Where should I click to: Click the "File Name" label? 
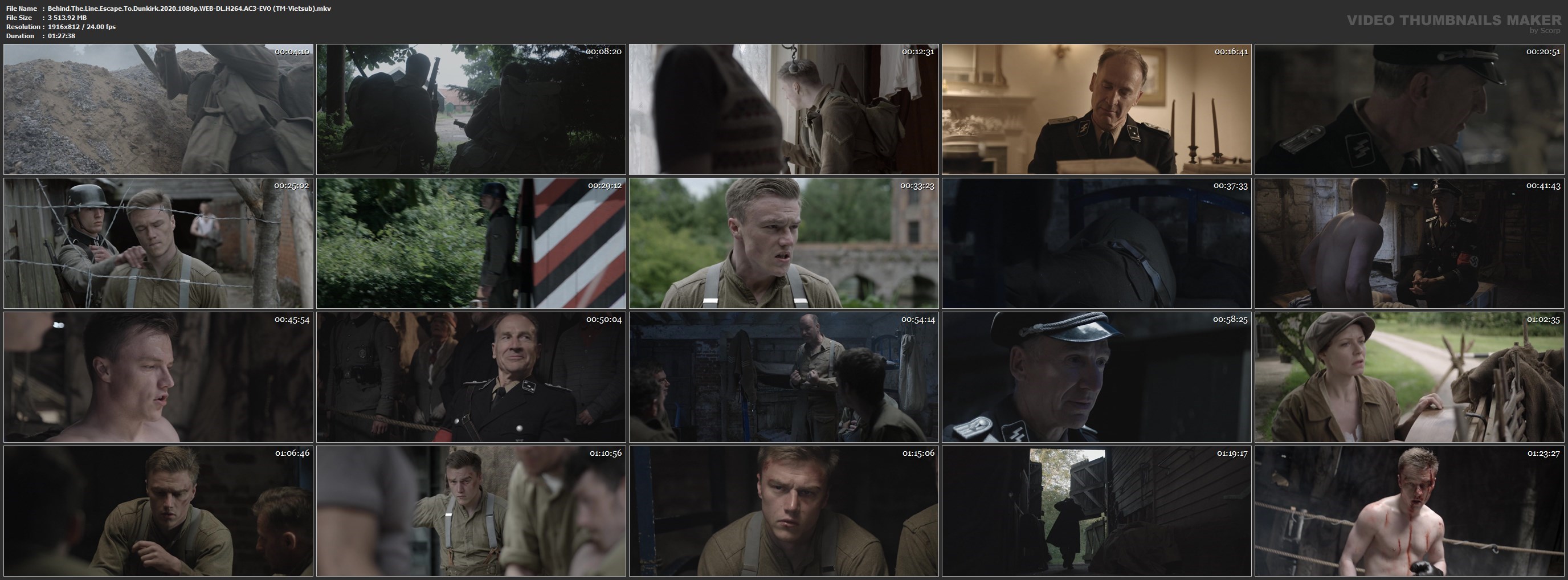click(x=21, y=9)
